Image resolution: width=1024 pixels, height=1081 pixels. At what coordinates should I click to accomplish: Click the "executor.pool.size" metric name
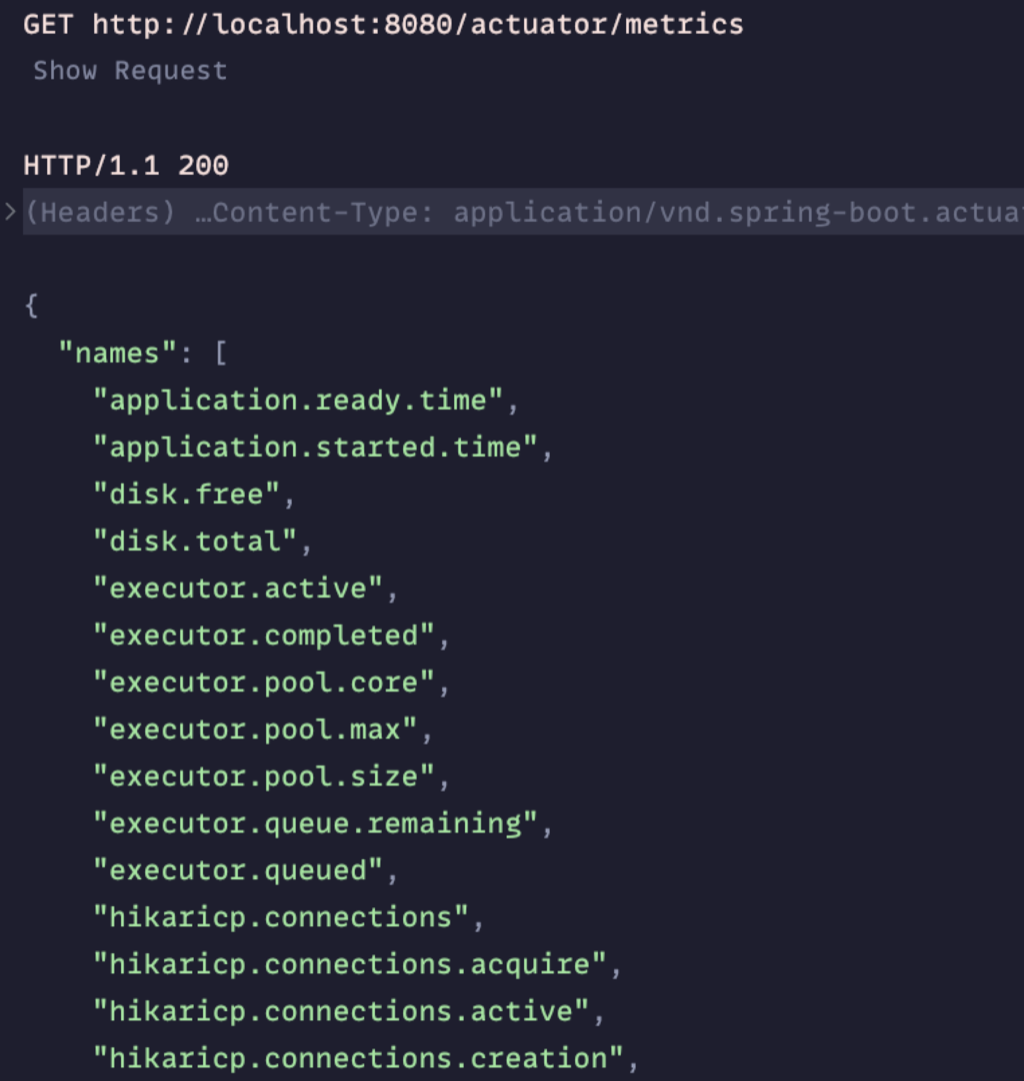[x=264, y=776]
